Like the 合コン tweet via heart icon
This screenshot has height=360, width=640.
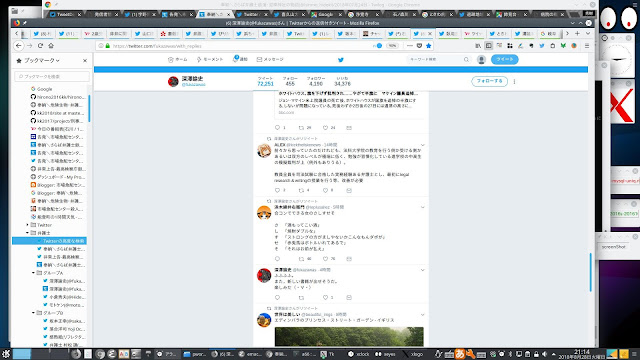pyautogui.click(x=325, y=259)
